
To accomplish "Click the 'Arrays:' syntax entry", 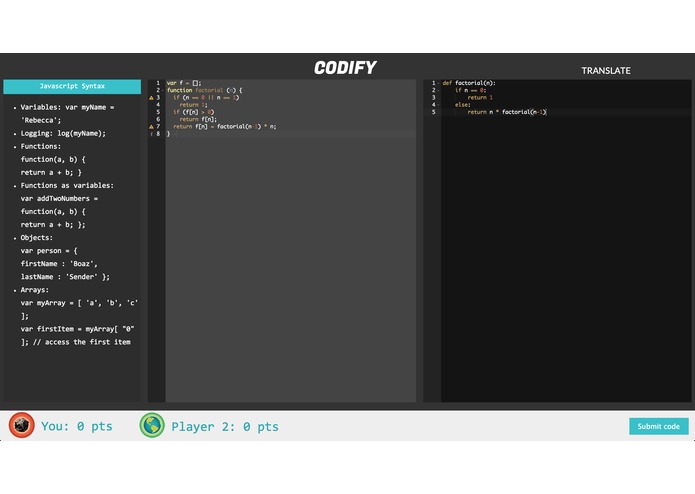I will pyautogui.click(x=35, y=290).
